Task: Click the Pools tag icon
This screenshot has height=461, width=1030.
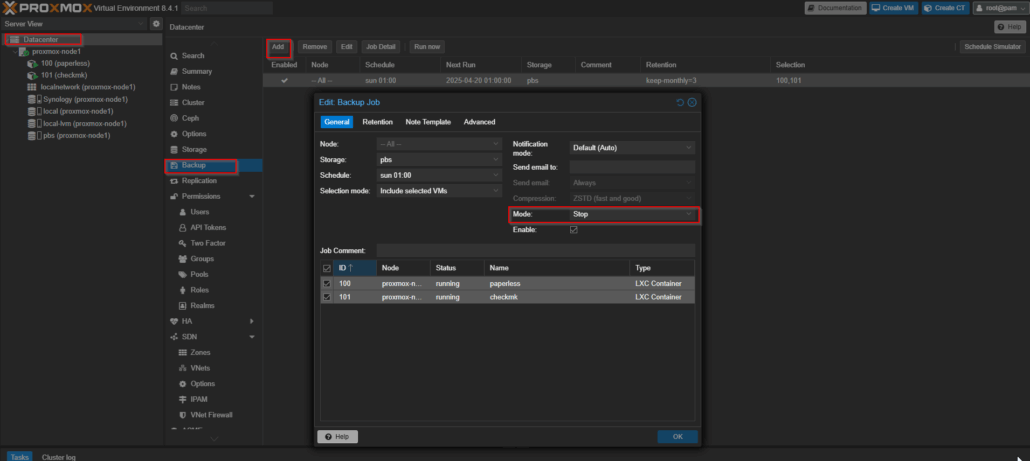Action: [183, 274]
